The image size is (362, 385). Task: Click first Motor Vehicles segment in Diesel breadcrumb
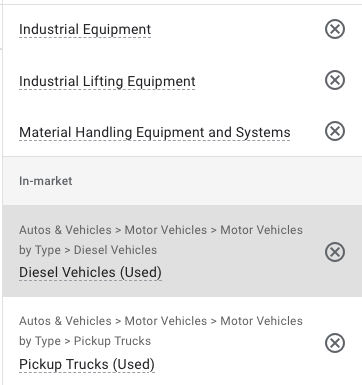[x=166, y=230]
